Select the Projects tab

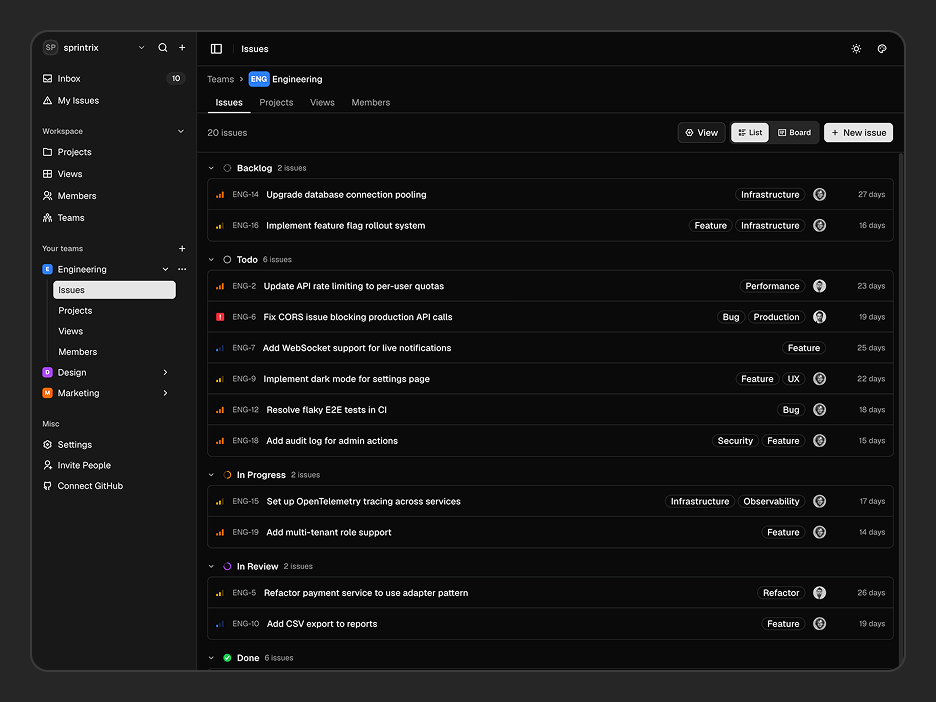pyautogui.click(x=276, y=103)
